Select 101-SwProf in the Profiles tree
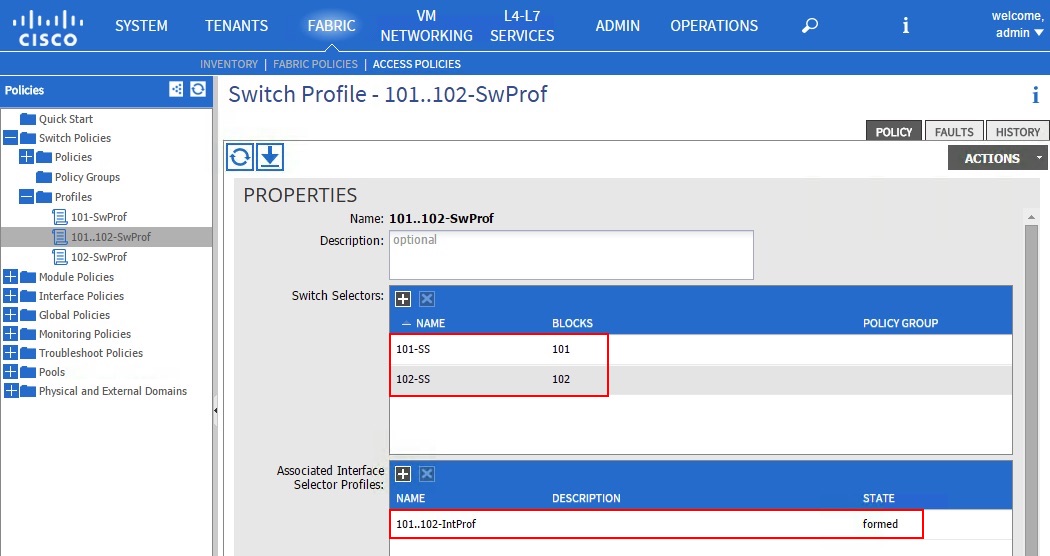This screenshot has width=1050, height=556. pos(98,217)
